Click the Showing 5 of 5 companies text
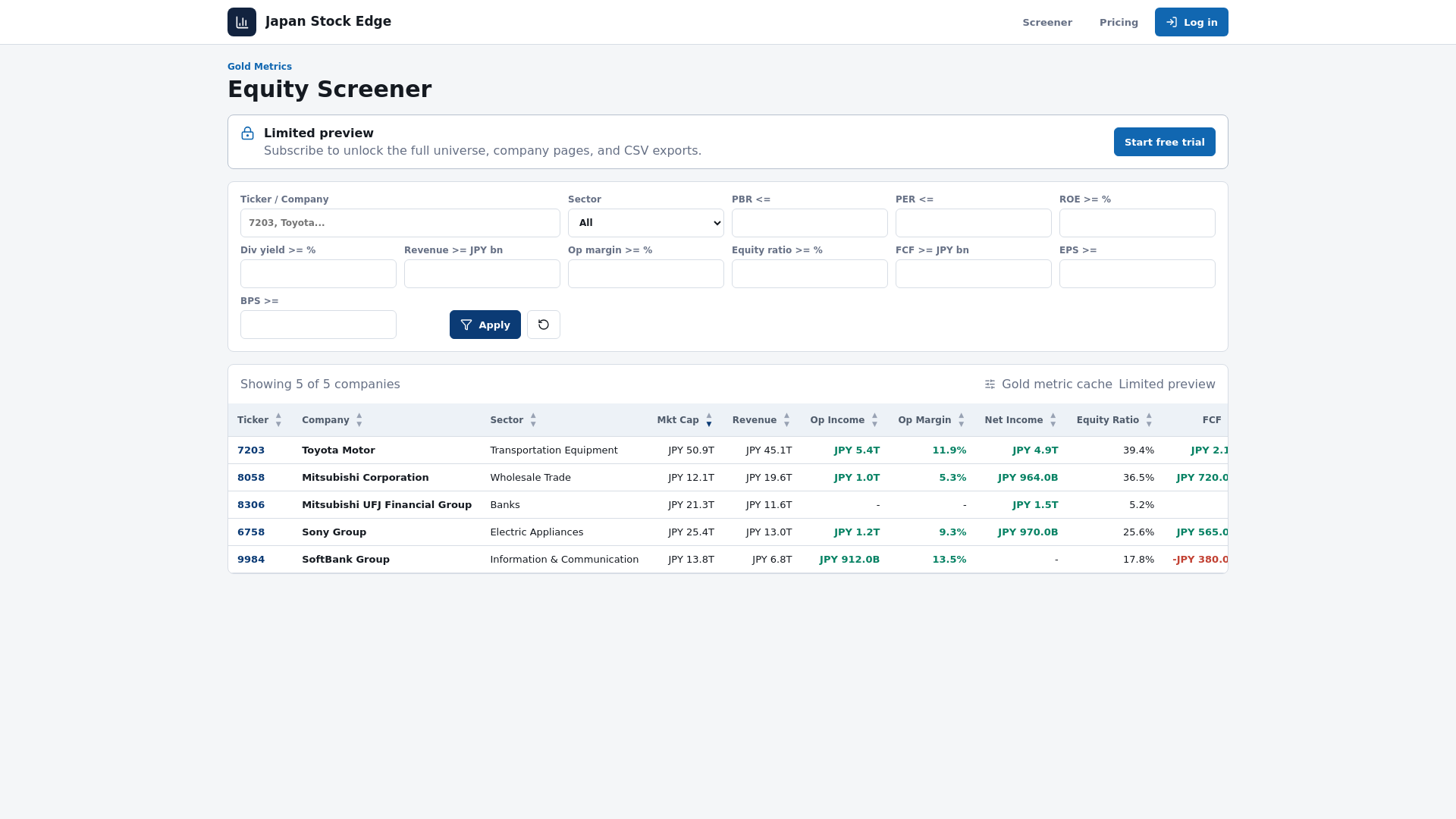 coord(320,384)
